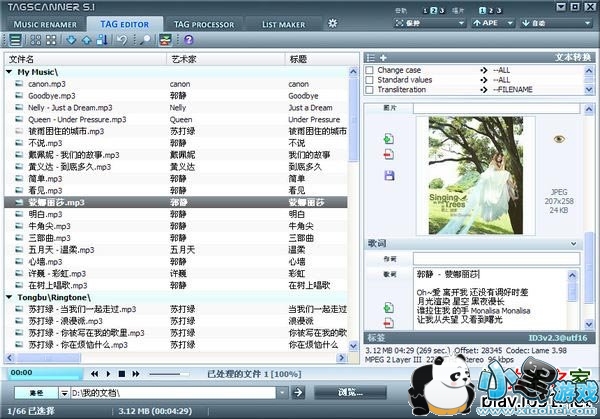
Task: Click the 00:00 playback progress bar
Action: click(44, 373)
